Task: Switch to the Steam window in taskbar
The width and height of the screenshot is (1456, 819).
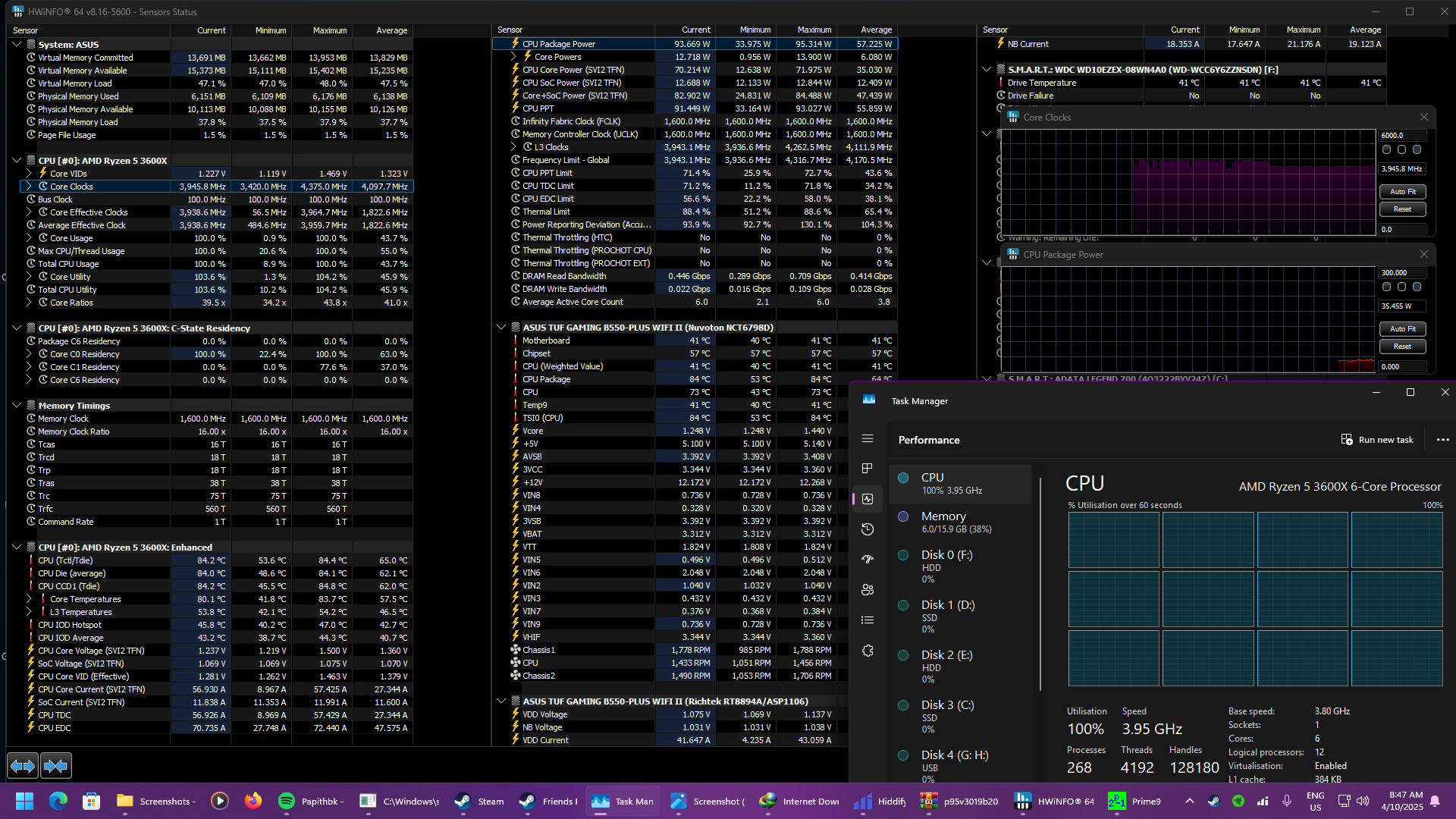Action: click(479, 802)
